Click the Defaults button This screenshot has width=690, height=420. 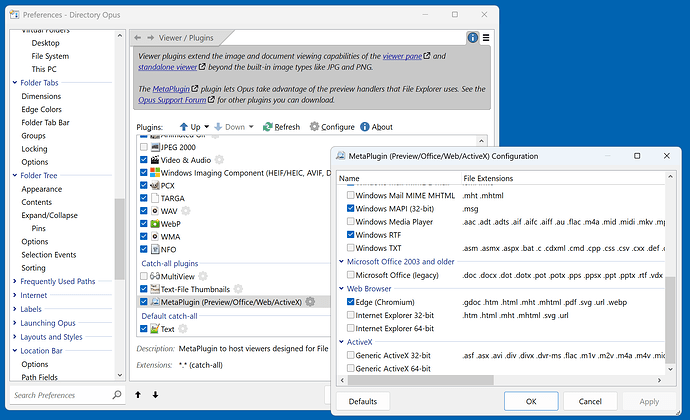point(362,401)
